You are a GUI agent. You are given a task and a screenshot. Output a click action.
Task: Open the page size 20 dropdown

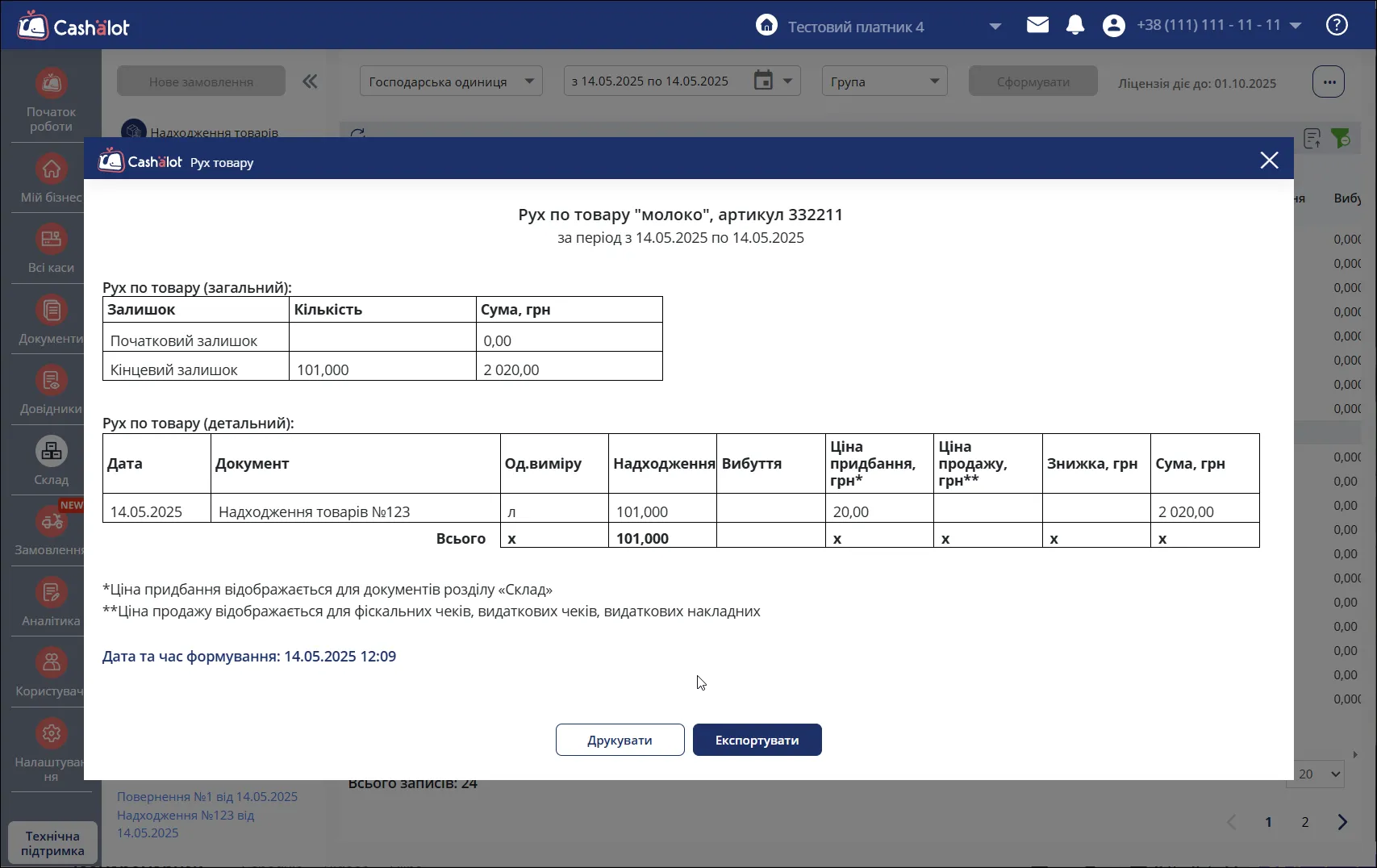[x=1319, y=774]
